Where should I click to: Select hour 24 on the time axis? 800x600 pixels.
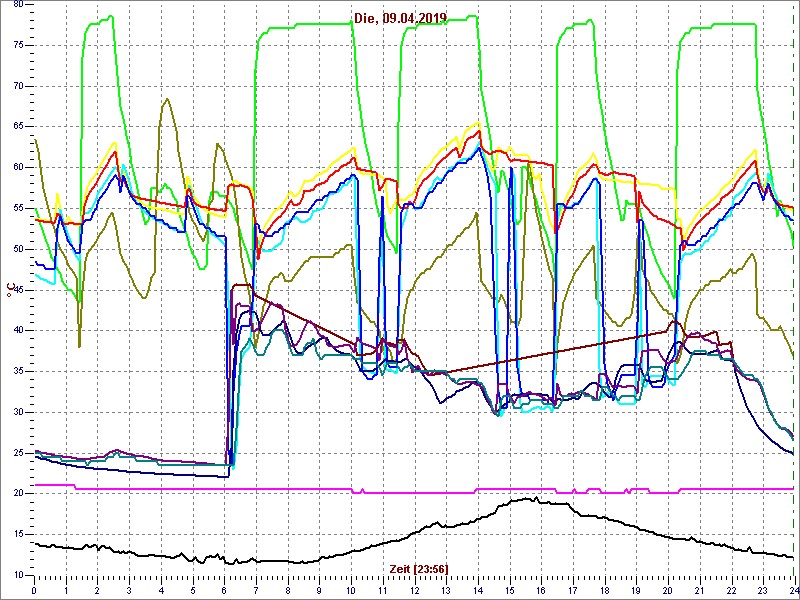pyautogui.click(x=793, y=590)
